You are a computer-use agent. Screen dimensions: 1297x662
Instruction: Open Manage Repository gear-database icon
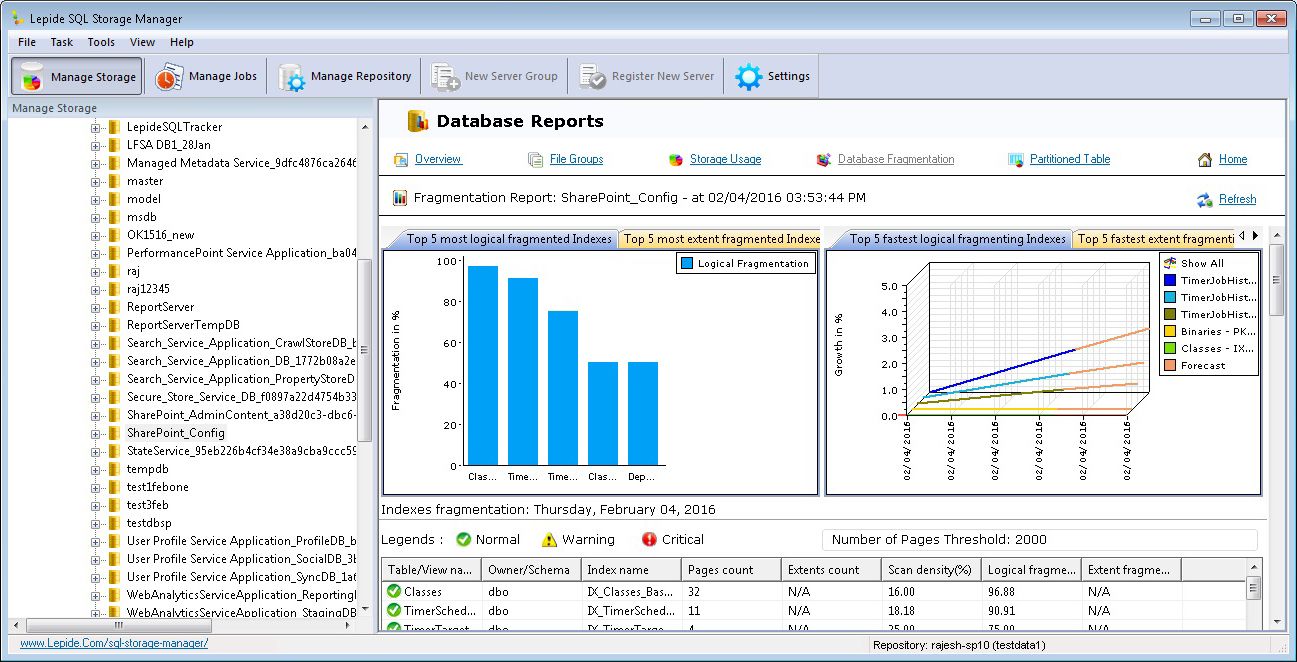tap(291, 77)
